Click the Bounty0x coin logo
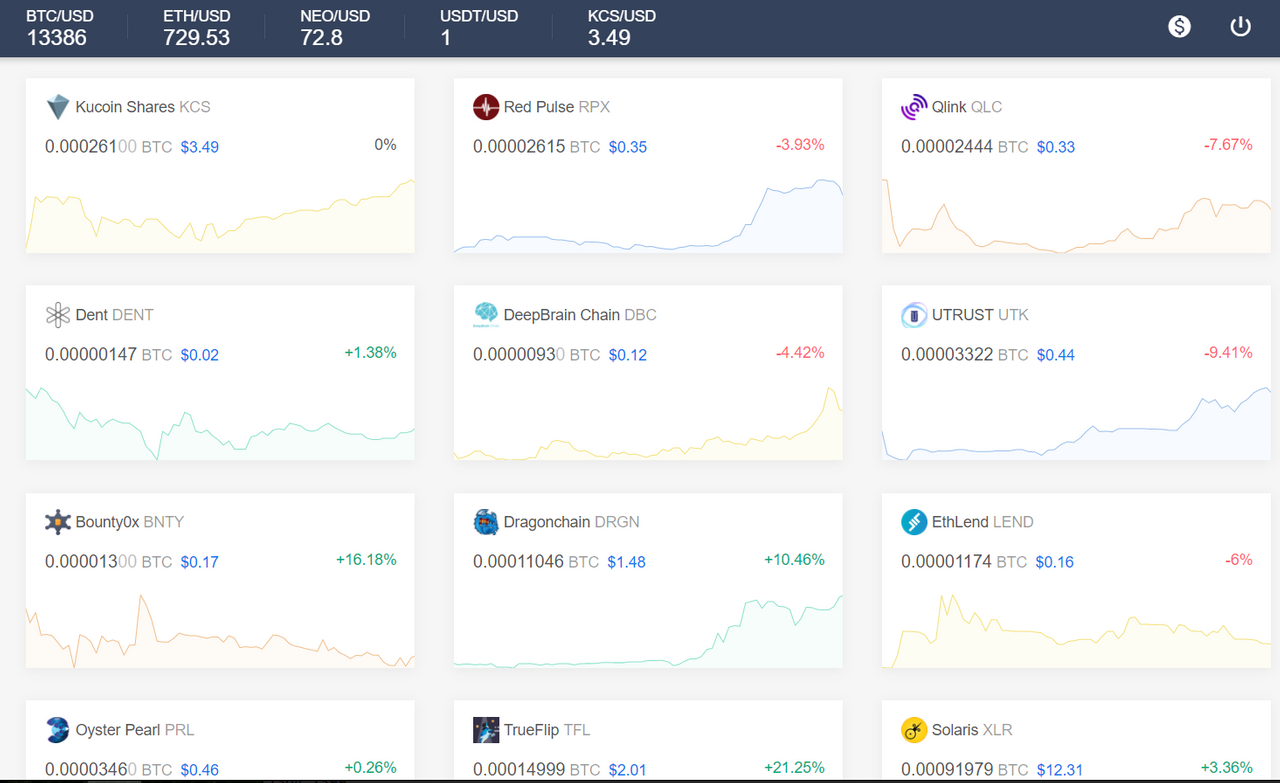 tap(58, 522)
